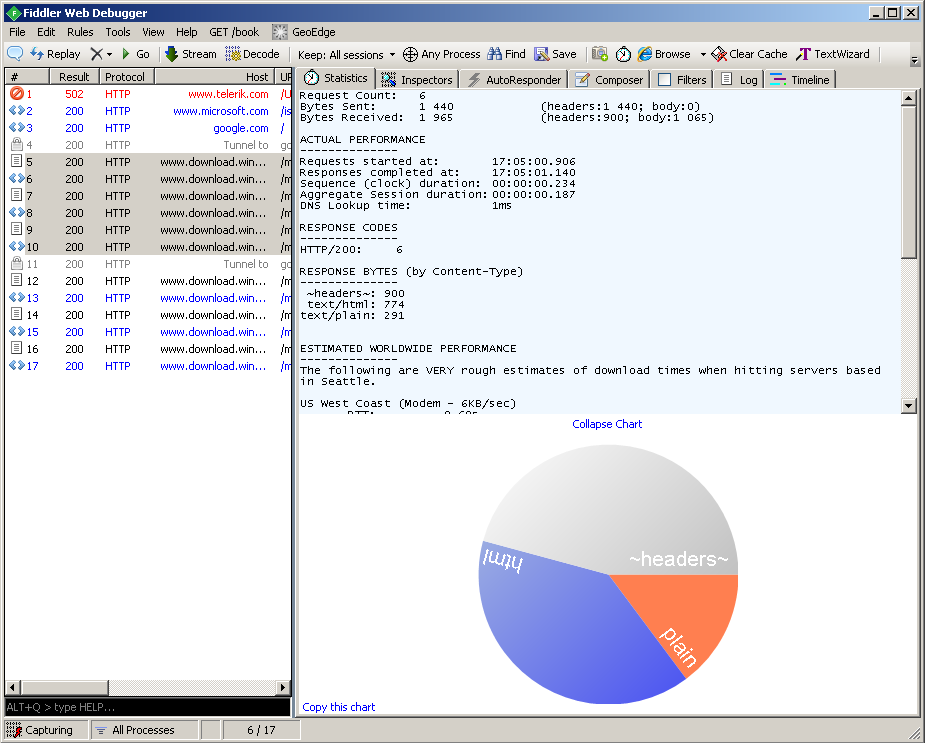Click the Save sessions icon

541,54
